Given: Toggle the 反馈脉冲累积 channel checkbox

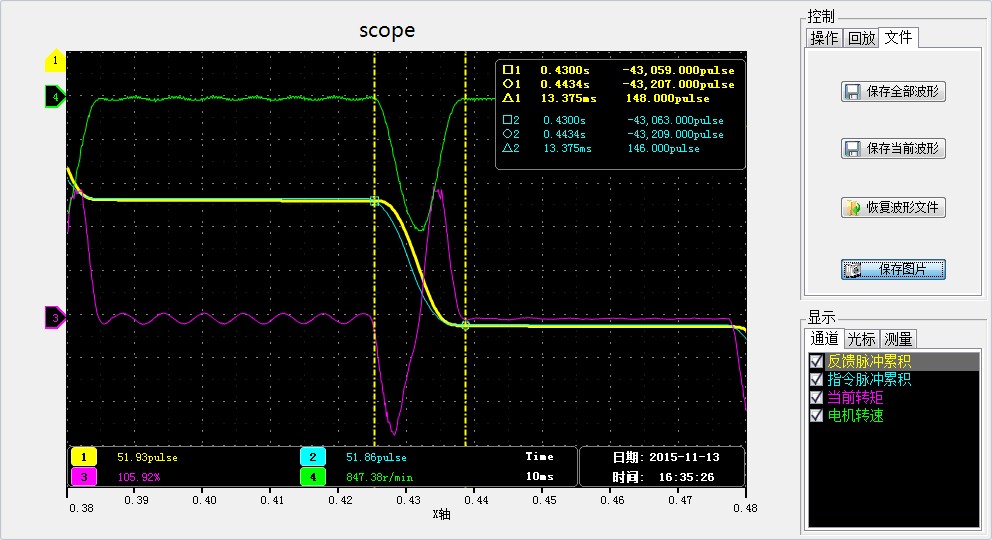Looking at the screenshot, I should (817, 362).
